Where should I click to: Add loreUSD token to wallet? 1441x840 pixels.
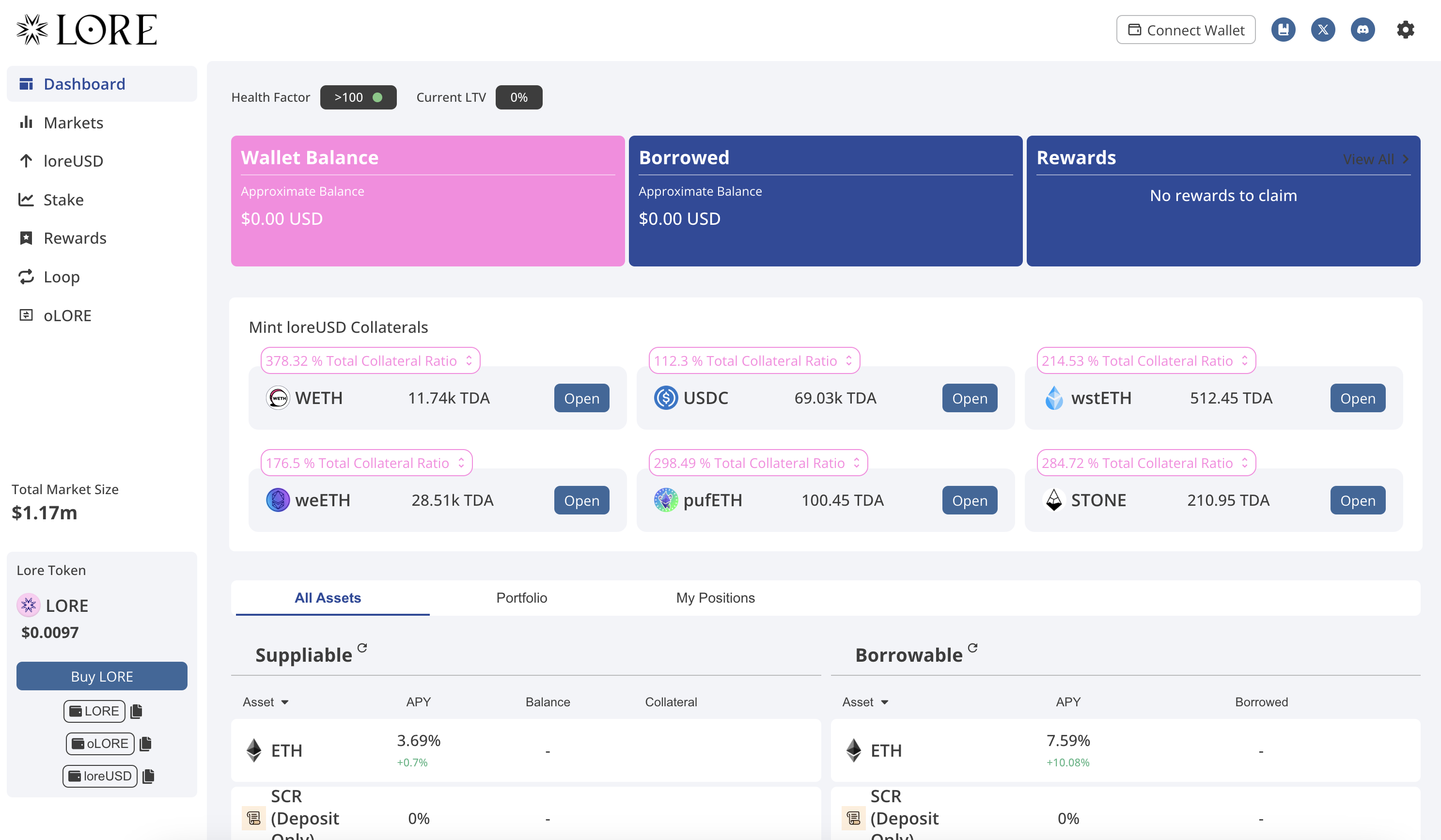click(100, 776)
